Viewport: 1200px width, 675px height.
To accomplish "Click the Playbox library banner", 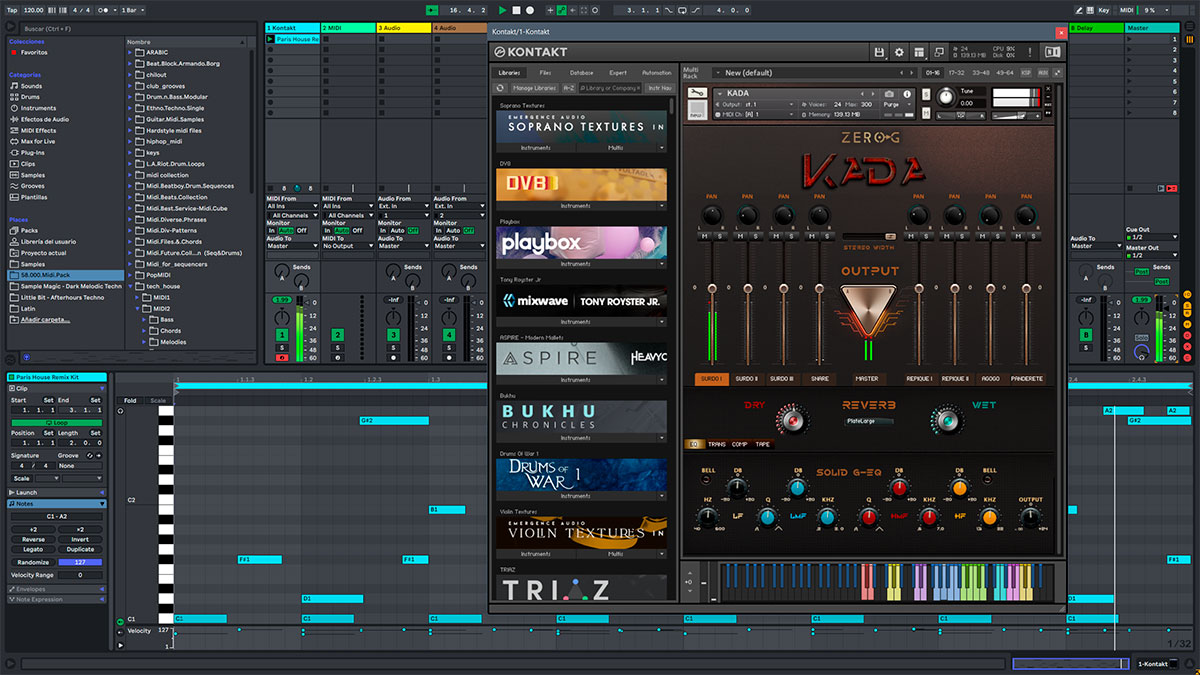I will pos(581,243).
